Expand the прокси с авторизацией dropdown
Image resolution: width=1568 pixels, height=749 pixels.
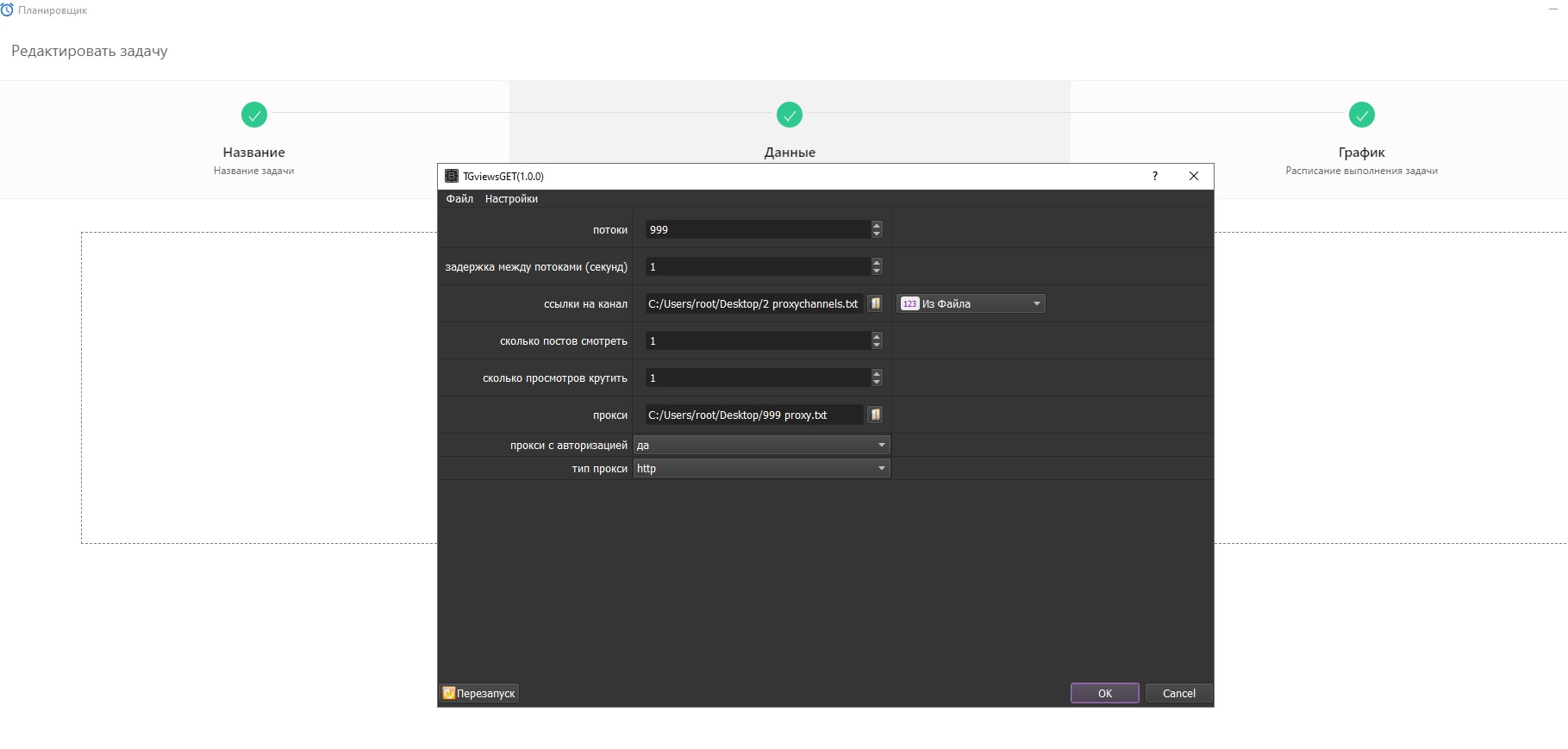(761, 445)
